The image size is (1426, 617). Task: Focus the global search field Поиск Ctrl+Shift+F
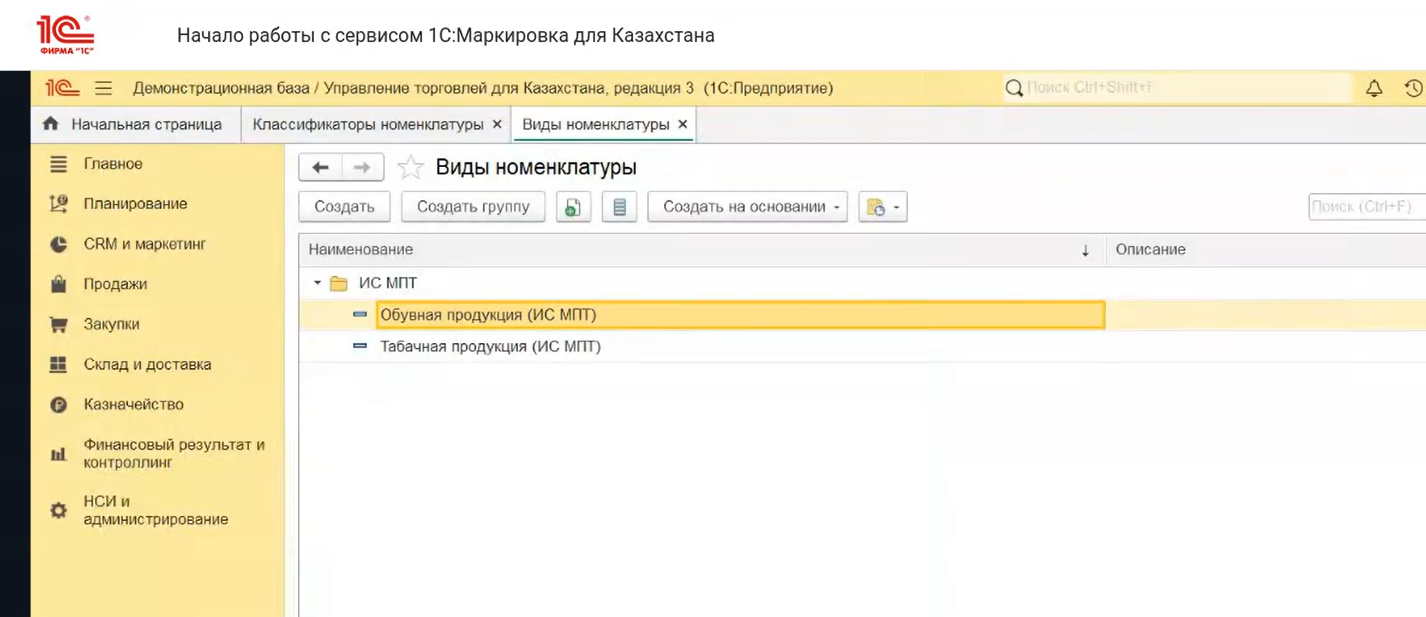[x=1177, y=88]
